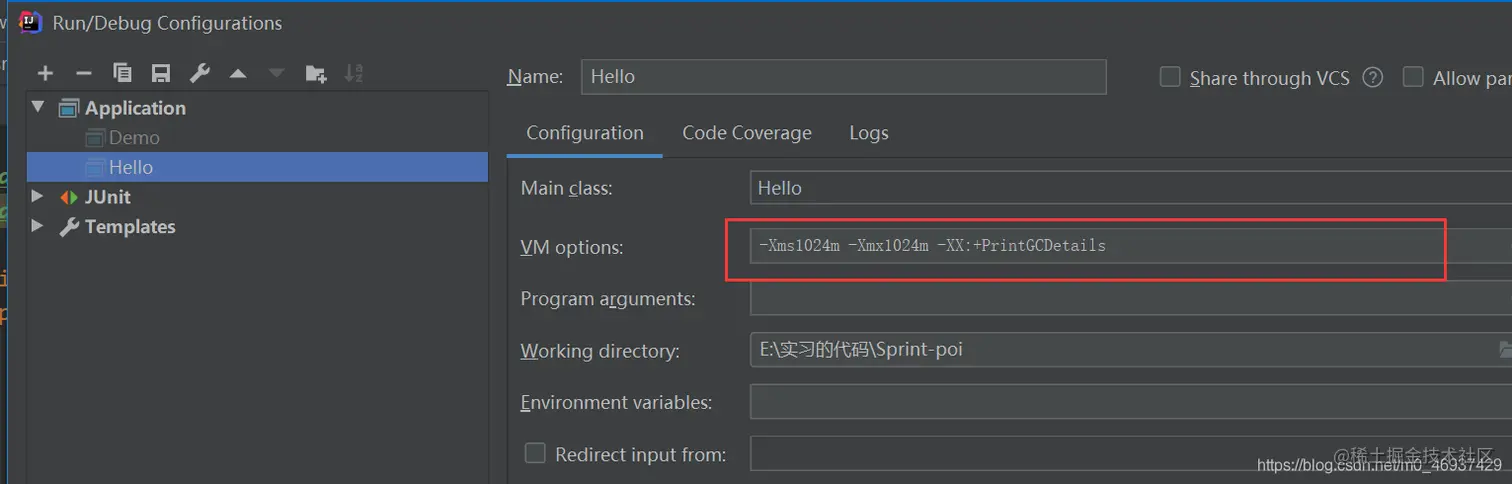Click the Environment variables label
Viewport: 1512px width, 484px height.
(x=616, y=403)
